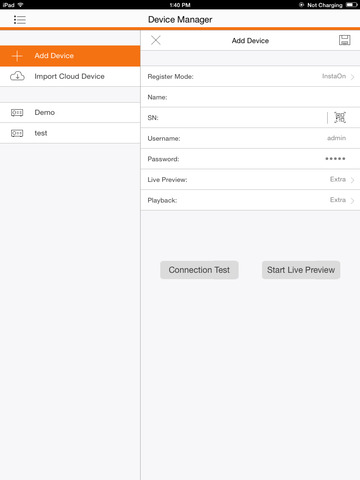Click the Name input field
Screen dimensions: 360x480
coord(250,97)
